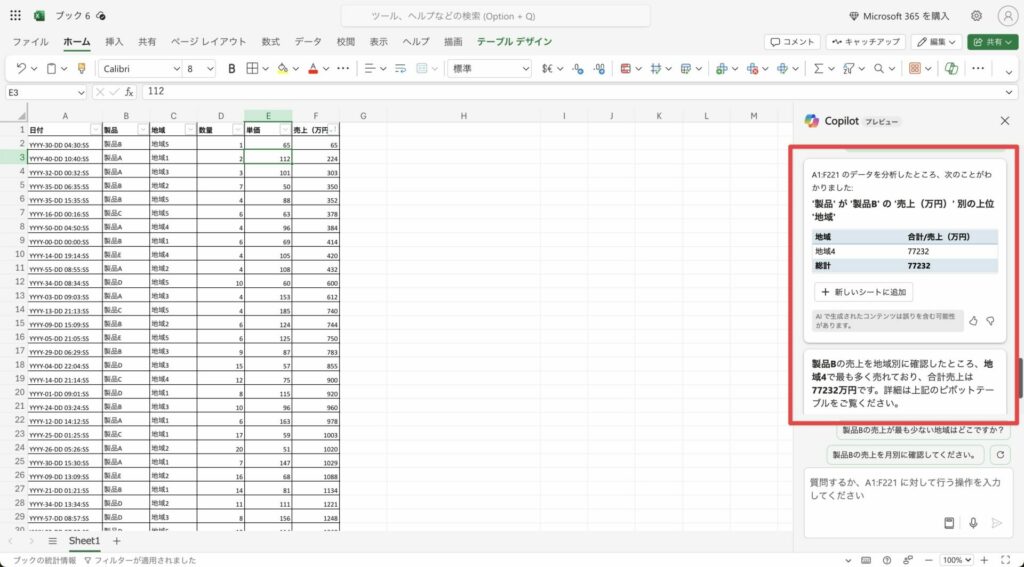Open the Add-ins icon
The width and height of the screenshot is (1024, 567).
pos(915,69)
